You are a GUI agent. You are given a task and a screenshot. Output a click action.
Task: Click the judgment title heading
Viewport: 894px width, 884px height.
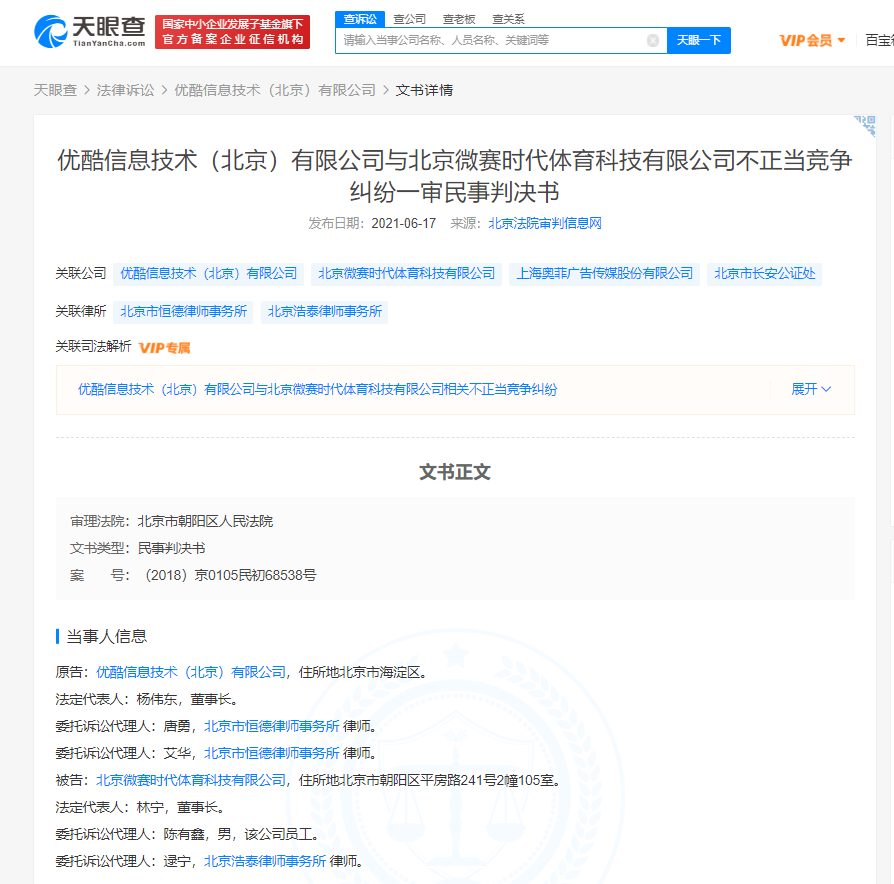pos(454,176)
